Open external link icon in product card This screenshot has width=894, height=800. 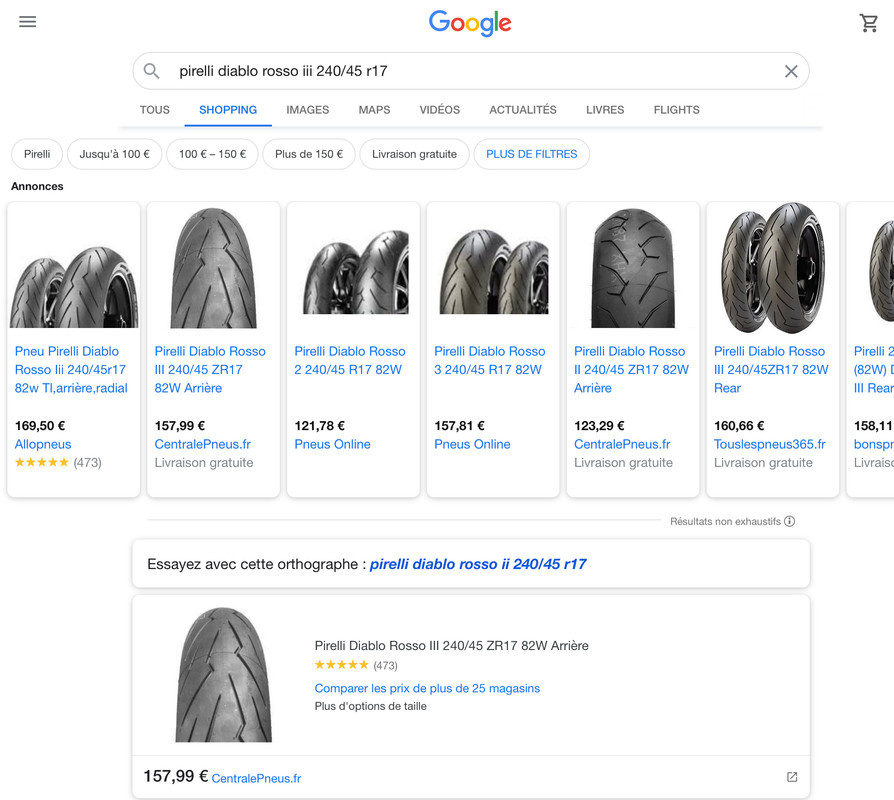coord(792,777)
